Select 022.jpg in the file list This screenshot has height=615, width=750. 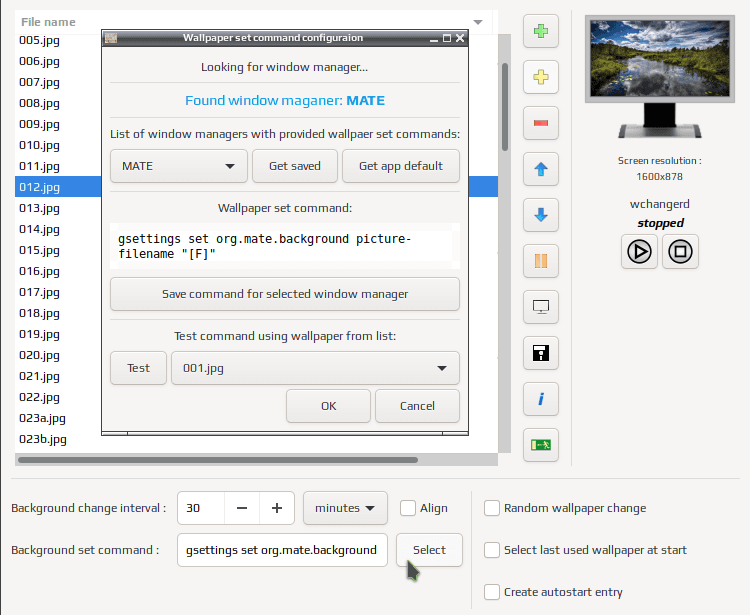40,397
